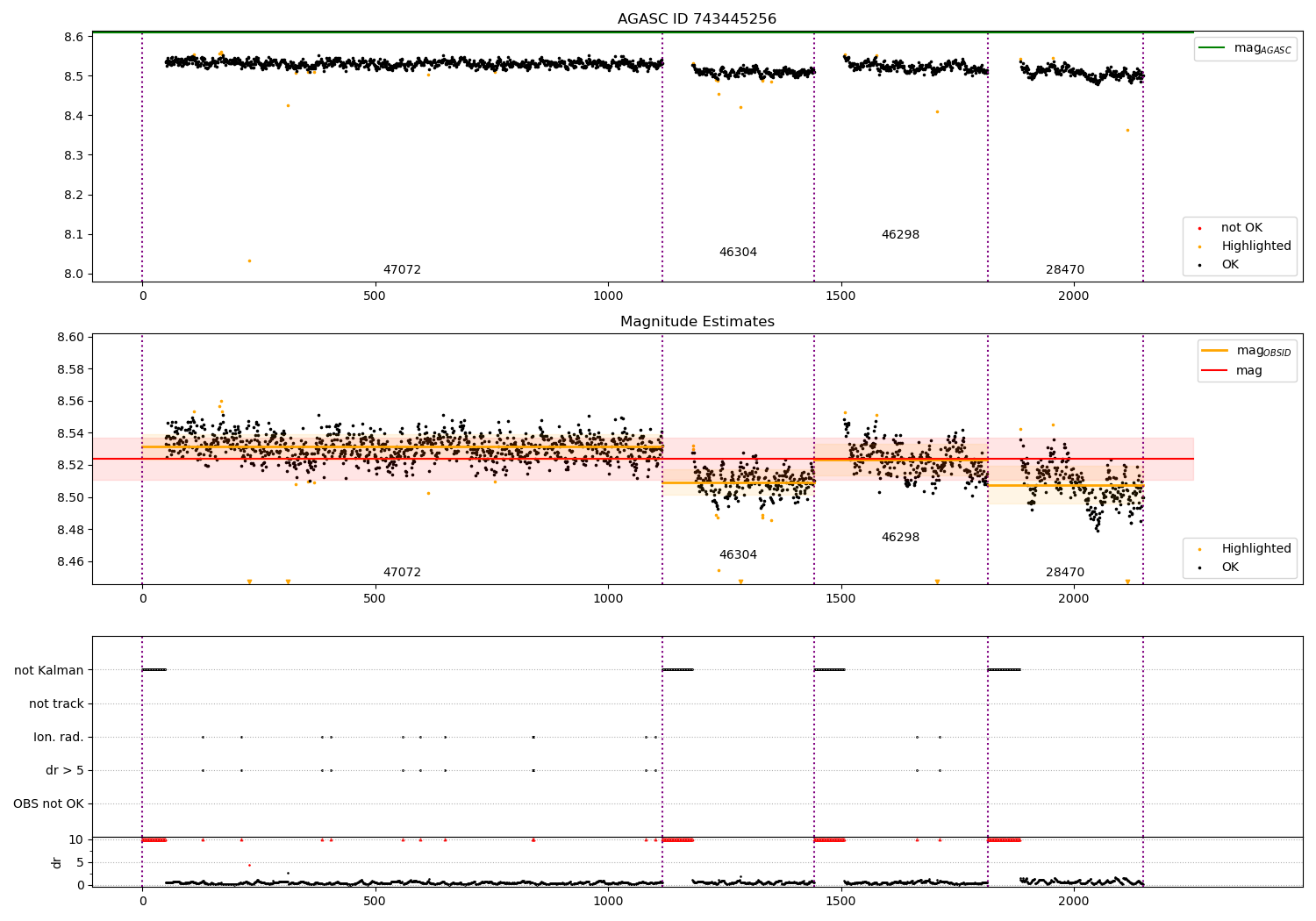Viewport: 1316px width, 921px height.
Task: Click "Highlighted" in the top plot legend
Action: coord(1255,246)
